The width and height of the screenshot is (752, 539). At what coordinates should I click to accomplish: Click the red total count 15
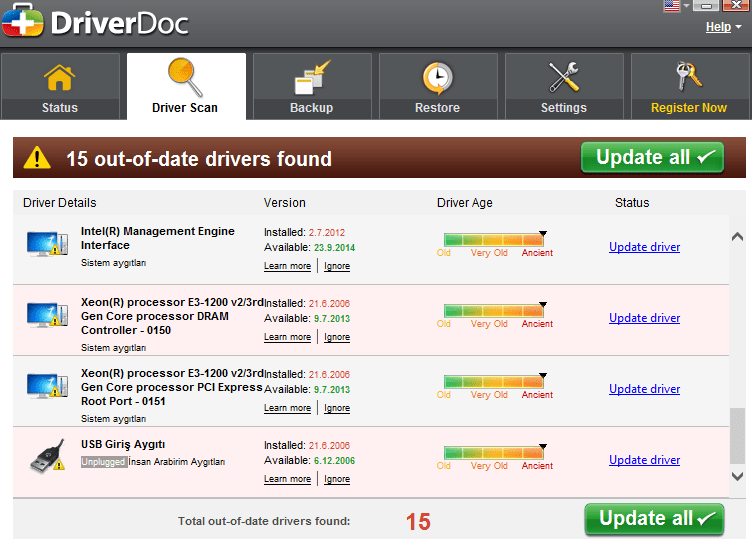[x=418, y=522]
